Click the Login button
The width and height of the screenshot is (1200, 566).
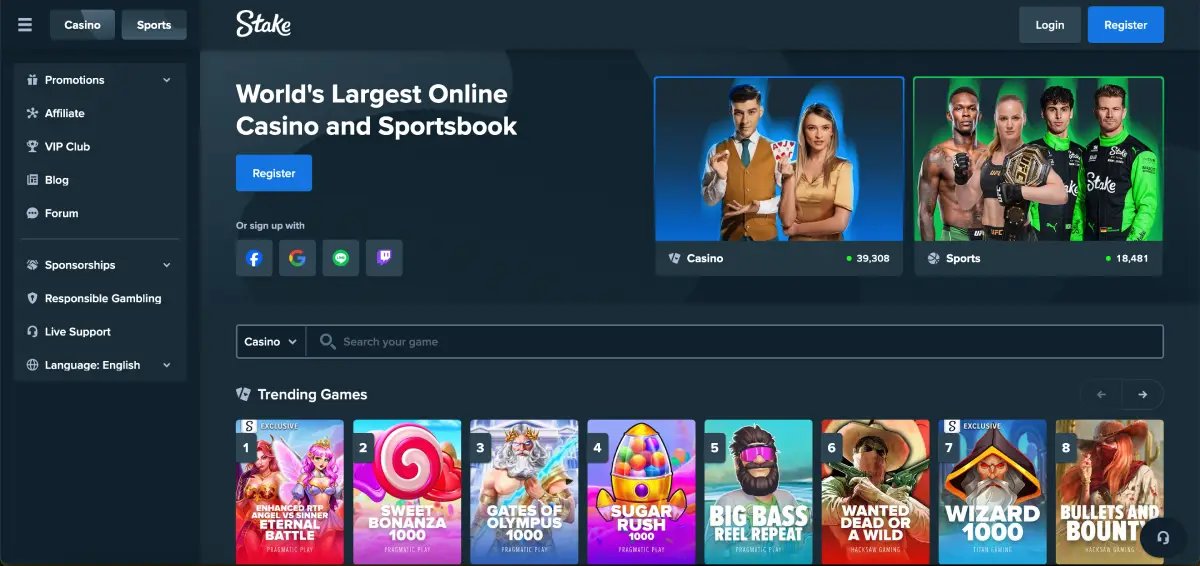pos(1050,25)
